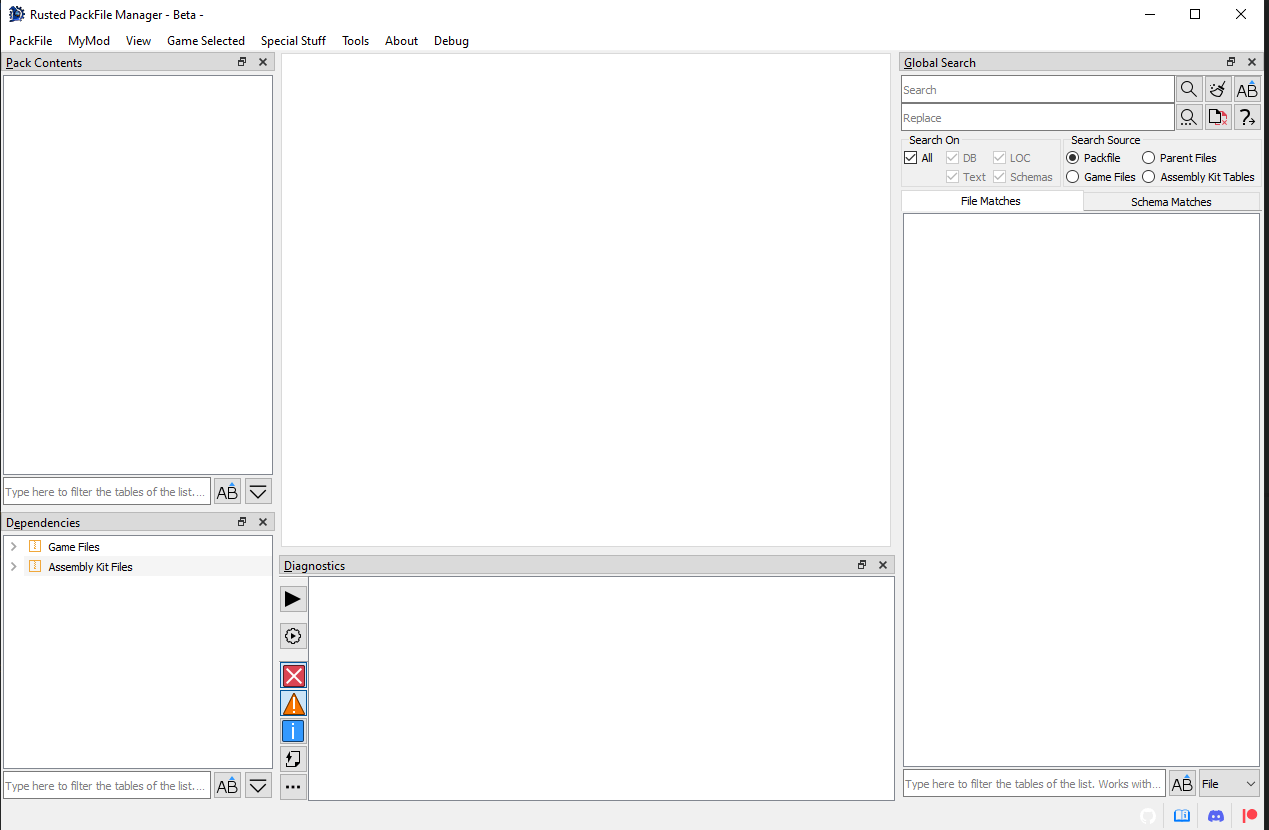Clear the Global Search field using the broom icon
1269x830 pixels.
click(x=1217, y=89)
